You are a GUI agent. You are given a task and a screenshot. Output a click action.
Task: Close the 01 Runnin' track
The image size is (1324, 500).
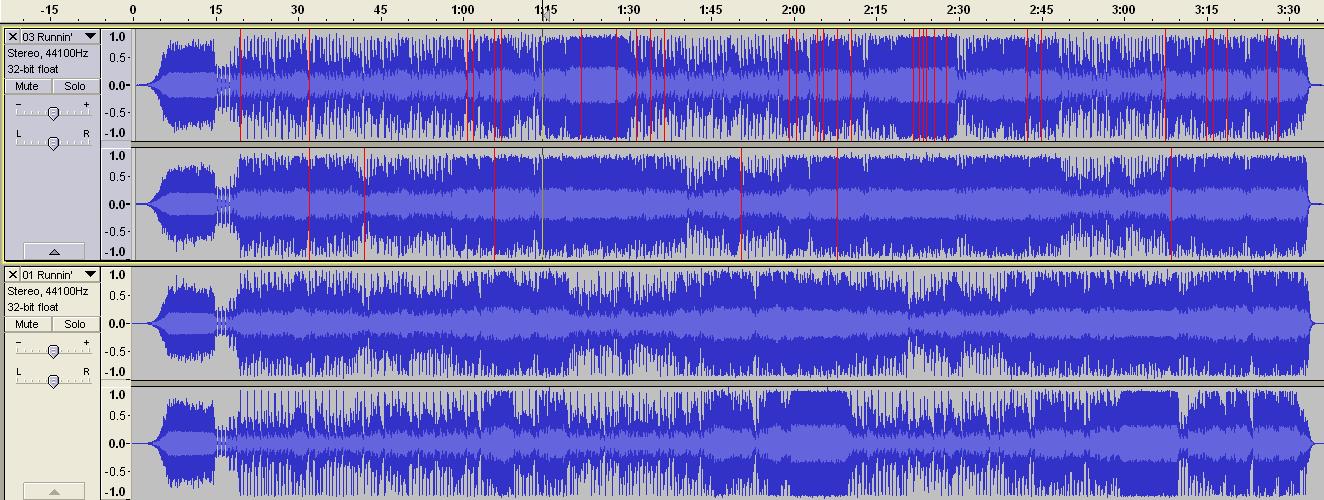(x=13, y=275)
